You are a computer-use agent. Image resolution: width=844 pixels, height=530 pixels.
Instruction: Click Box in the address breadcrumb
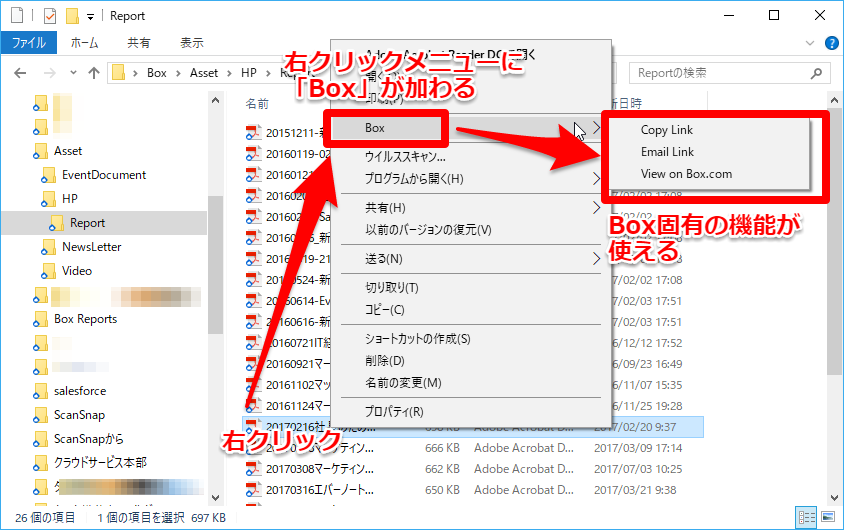click(157, 73)
